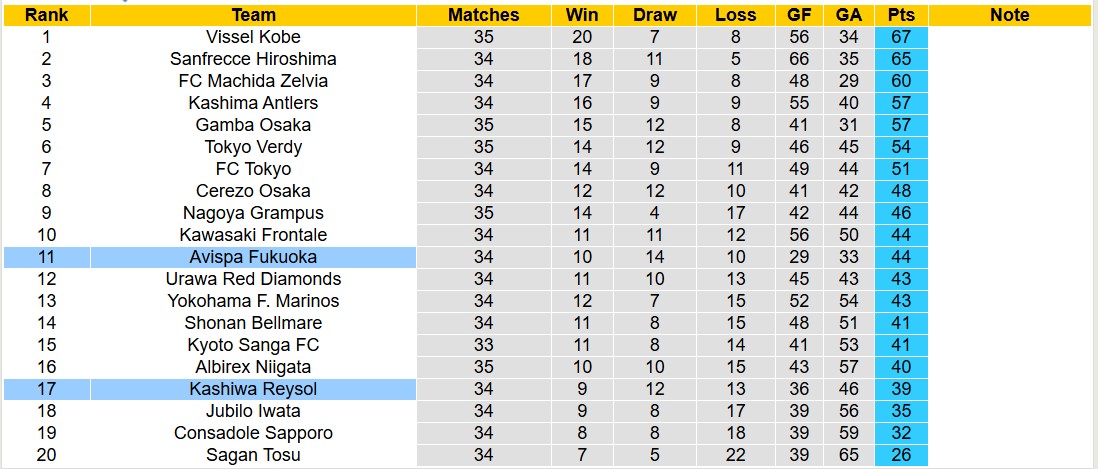Open the Sagan Tosu entry
This screenshot has height=469, width=1098.
(x=253, y=455)
